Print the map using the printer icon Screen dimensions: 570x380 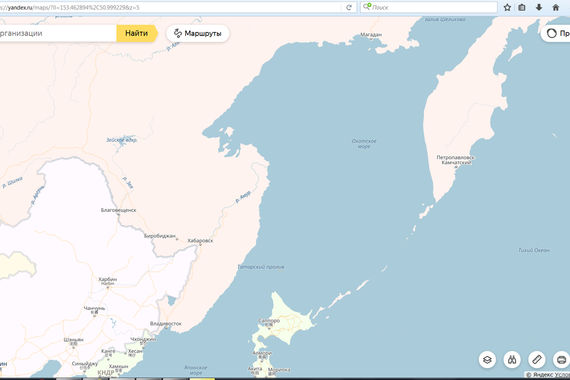(561, 360)
